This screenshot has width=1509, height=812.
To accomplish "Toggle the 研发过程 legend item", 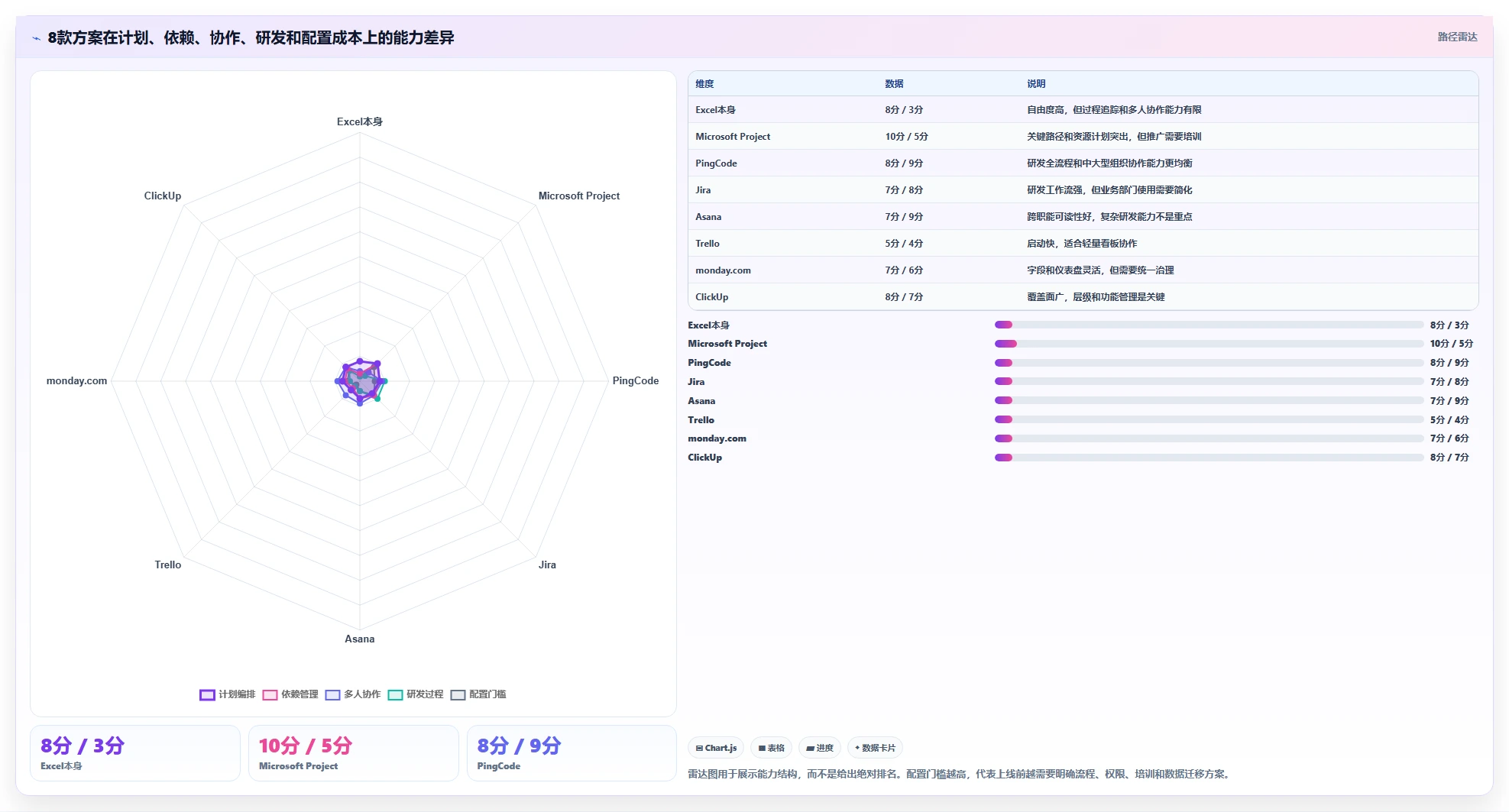I will click(x=416, y=694).
